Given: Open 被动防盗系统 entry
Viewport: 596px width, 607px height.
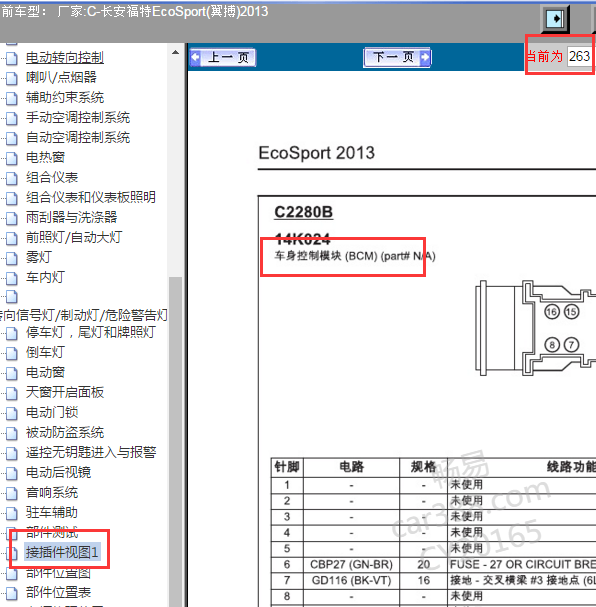Looking at the screenshot, I should pos(65,432).
